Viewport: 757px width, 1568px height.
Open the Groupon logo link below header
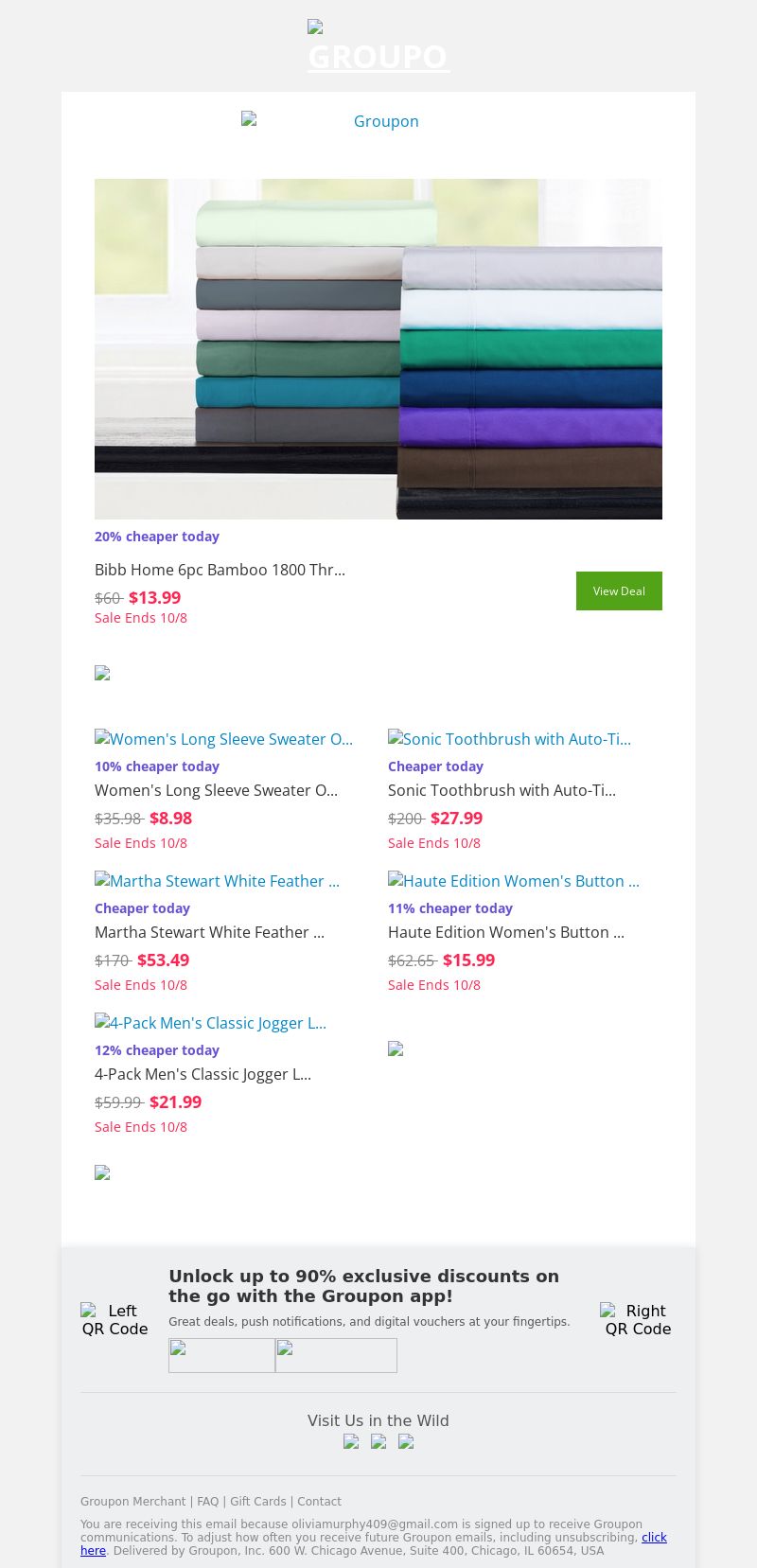coord(378,121)
